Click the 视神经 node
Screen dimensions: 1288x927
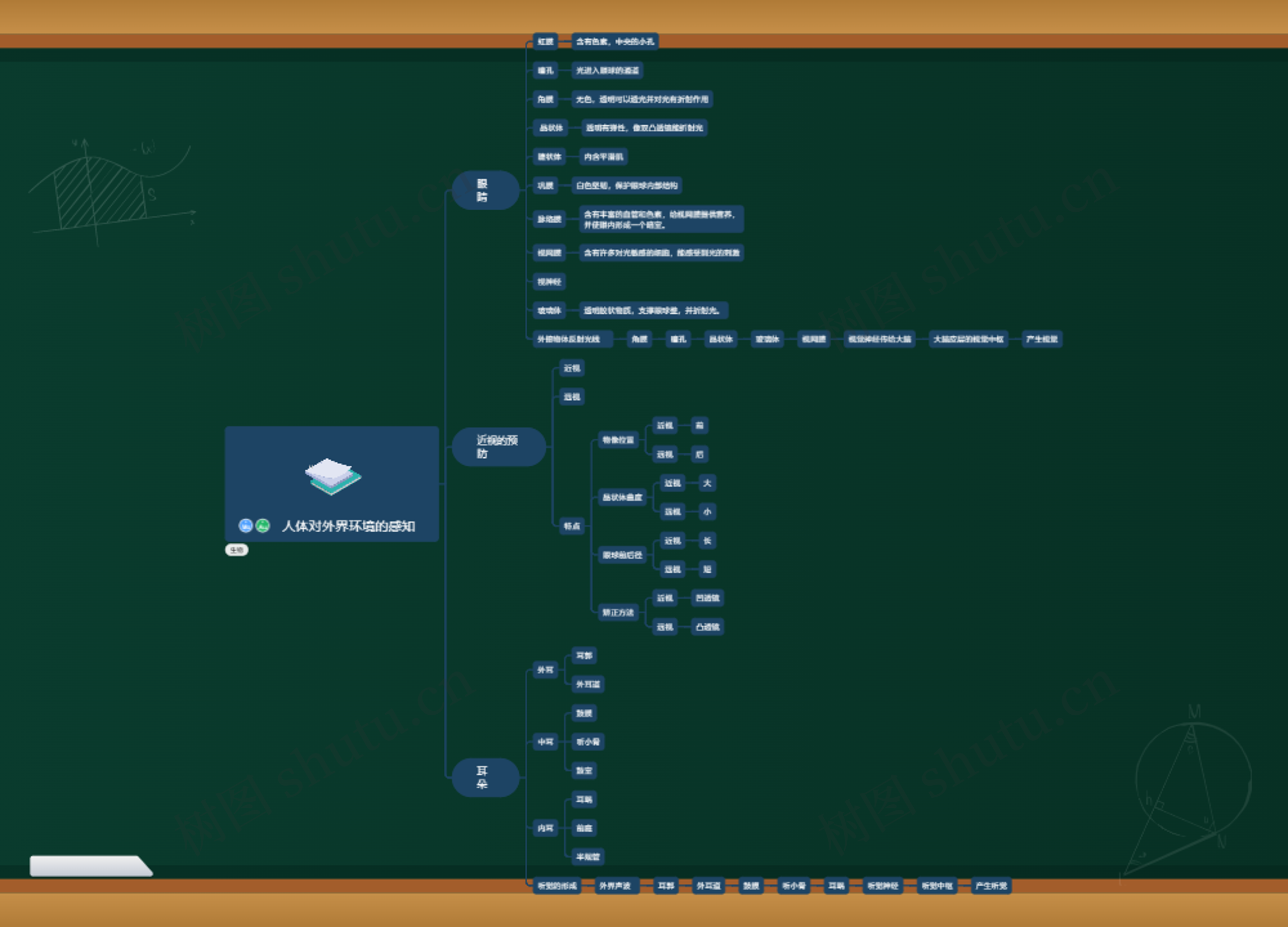click(548, 282)
